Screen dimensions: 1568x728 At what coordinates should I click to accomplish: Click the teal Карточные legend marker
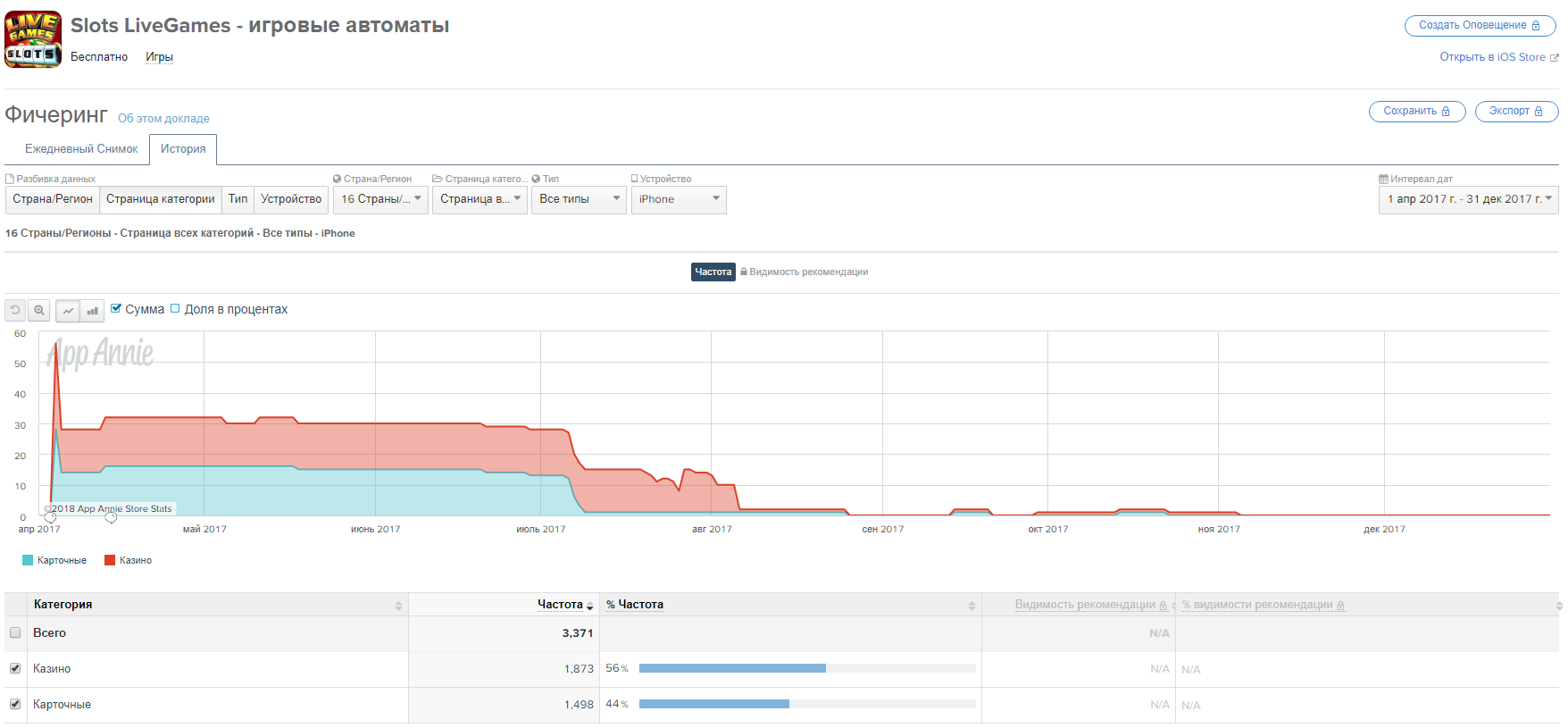28,561
